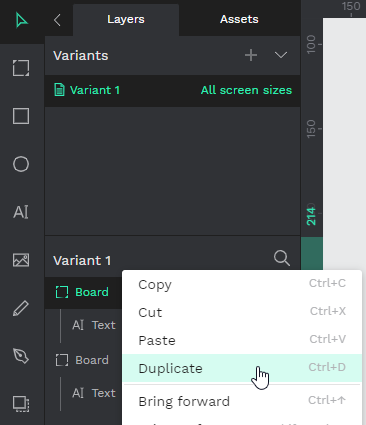Switch to the Assets tab
Viewport: 366px width, 425px height.
pos(239,19)
